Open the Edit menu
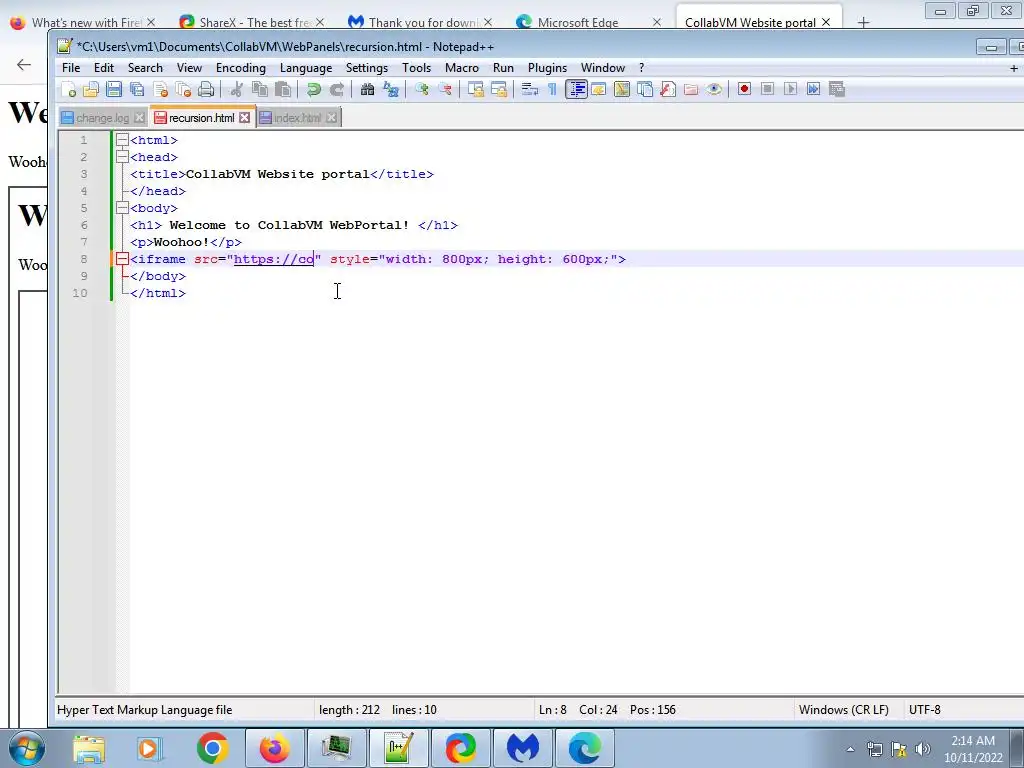 (x=104, y=68)
